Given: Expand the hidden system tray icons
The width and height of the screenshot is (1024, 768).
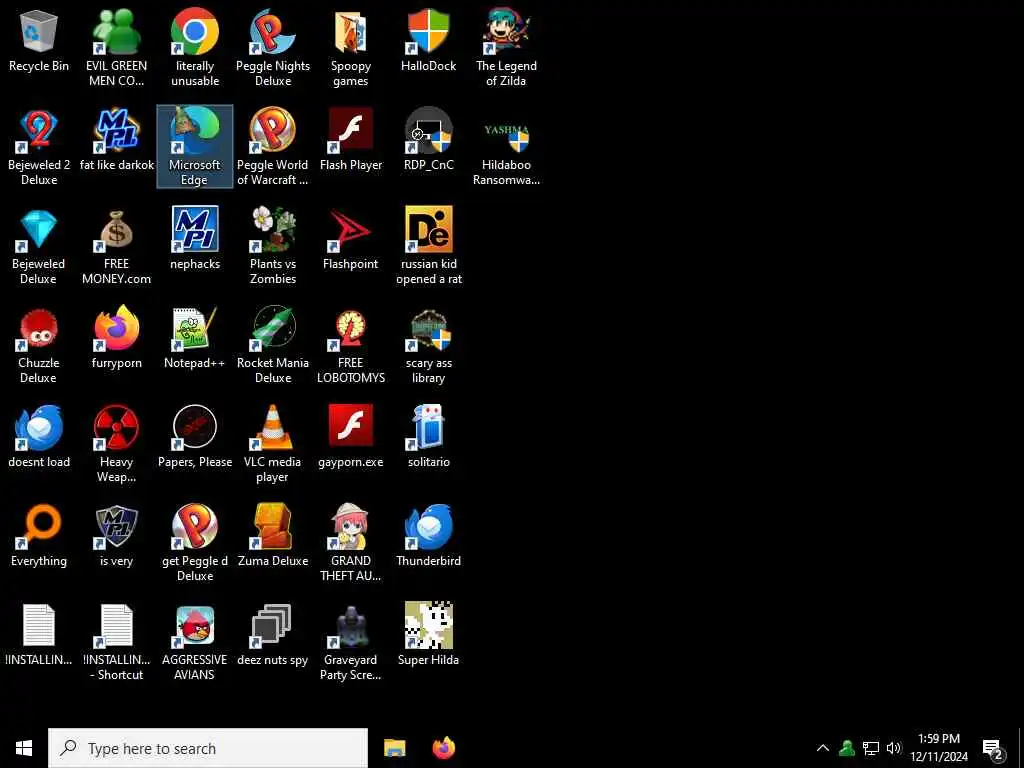Looking at the screenshot, I should point(823,748).
